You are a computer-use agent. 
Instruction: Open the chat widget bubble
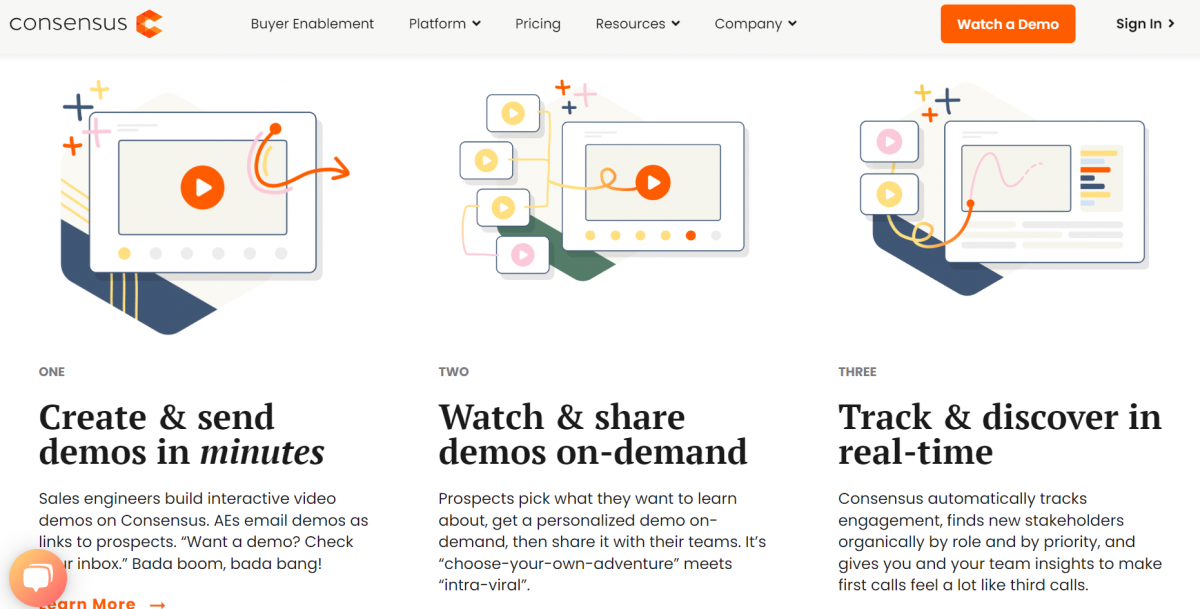(38, 577)
